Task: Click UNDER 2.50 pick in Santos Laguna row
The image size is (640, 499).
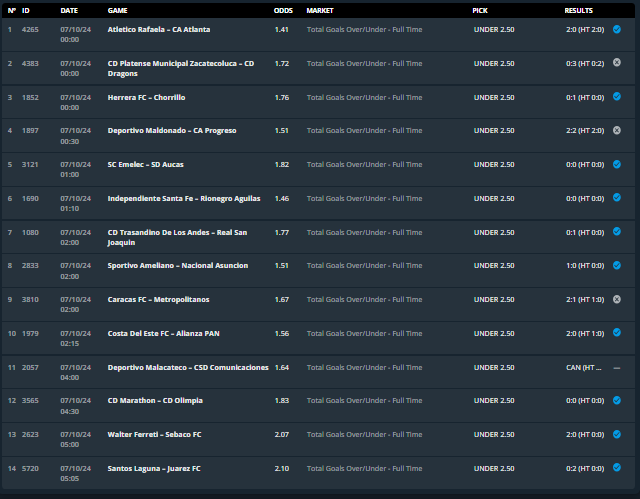Action: tap(494, 468)
